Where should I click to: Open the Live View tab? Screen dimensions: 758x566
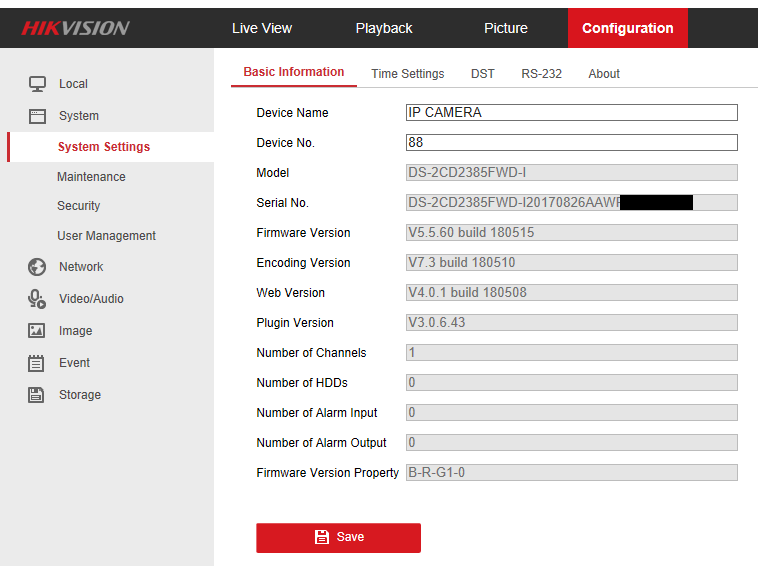pos(262,28)
